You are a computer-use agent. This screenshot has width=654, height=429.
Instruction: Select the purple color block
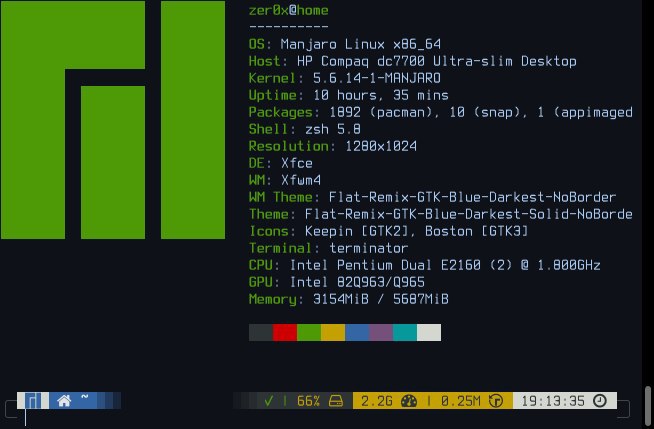381,332
